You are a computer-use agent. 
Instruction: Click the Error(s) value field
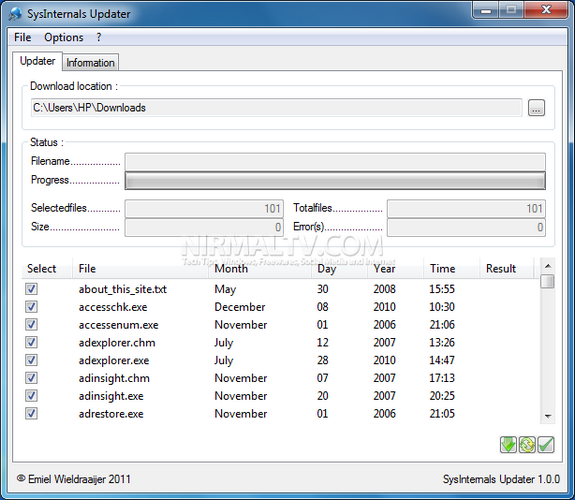coord(466,227)
